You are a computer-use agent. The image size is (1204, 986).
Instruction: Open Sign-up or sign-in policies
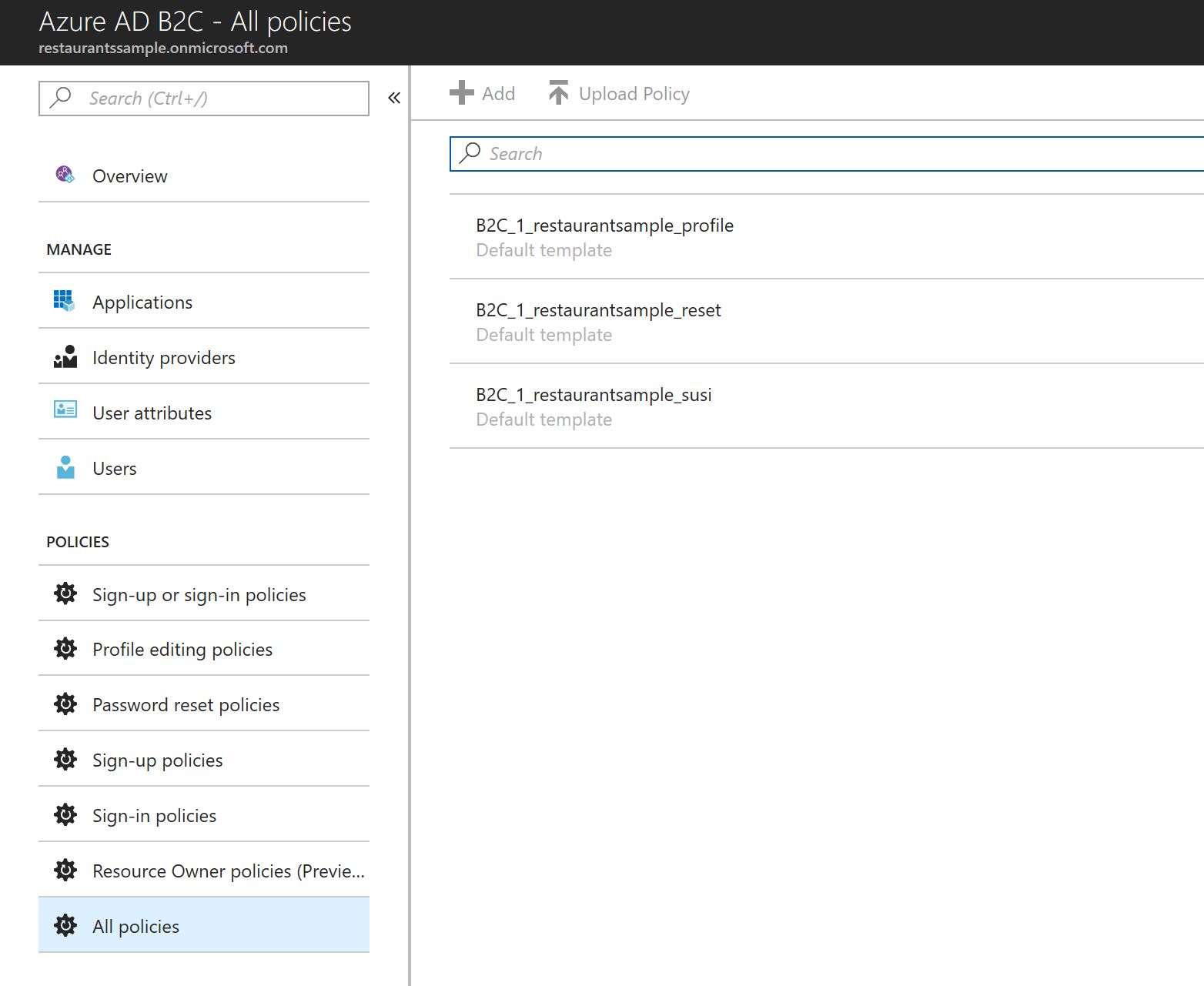pyautogui.click(x=204, y=593)
